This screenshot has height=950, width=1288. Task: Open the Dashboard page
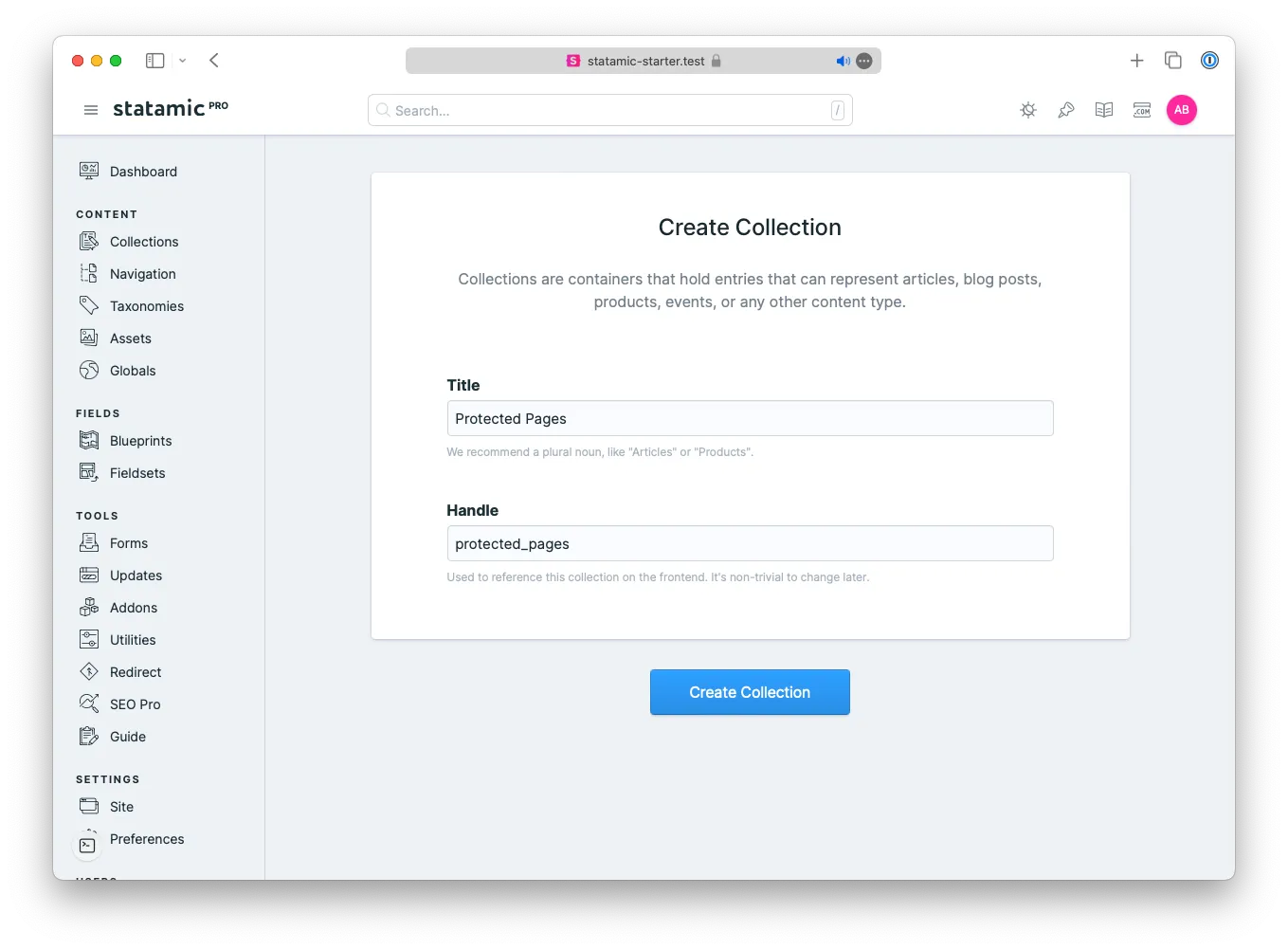(x=143, y=172)
